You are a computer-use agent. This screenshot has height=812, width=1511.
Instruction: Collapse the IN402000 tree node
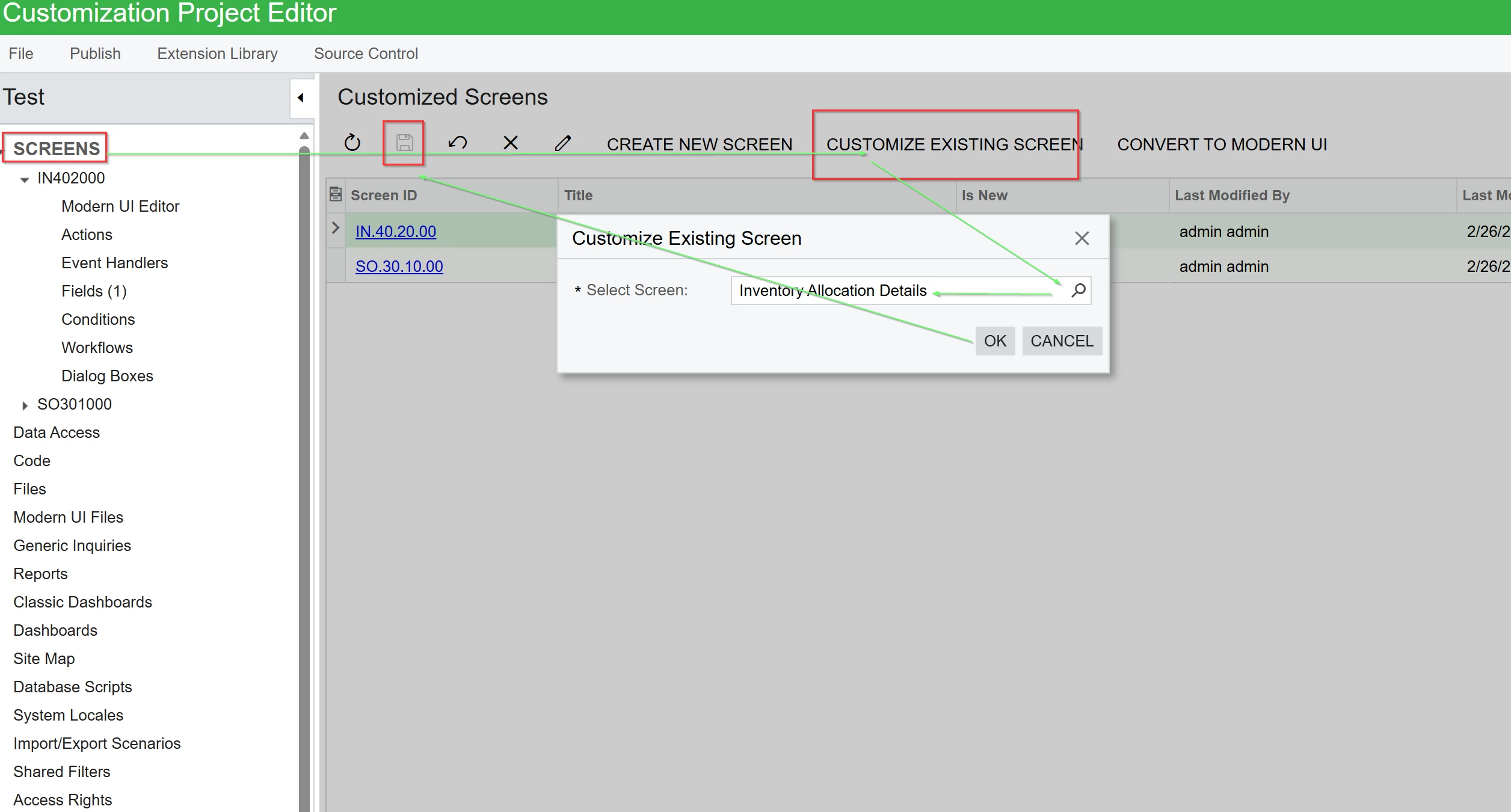coord(25,179)
